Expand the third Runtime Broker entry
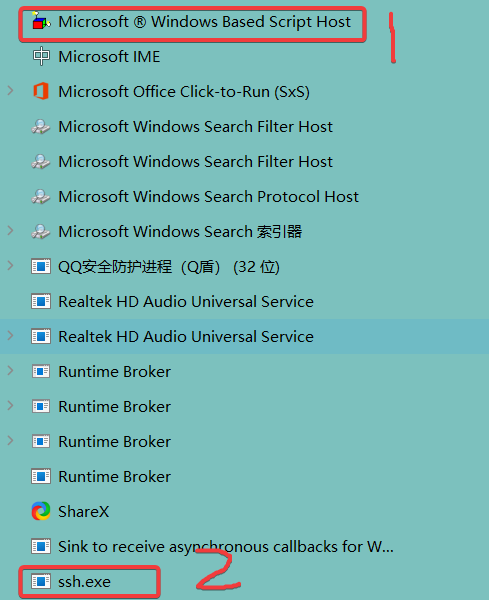This screenshot has width=489, height=600. (10, 441)
